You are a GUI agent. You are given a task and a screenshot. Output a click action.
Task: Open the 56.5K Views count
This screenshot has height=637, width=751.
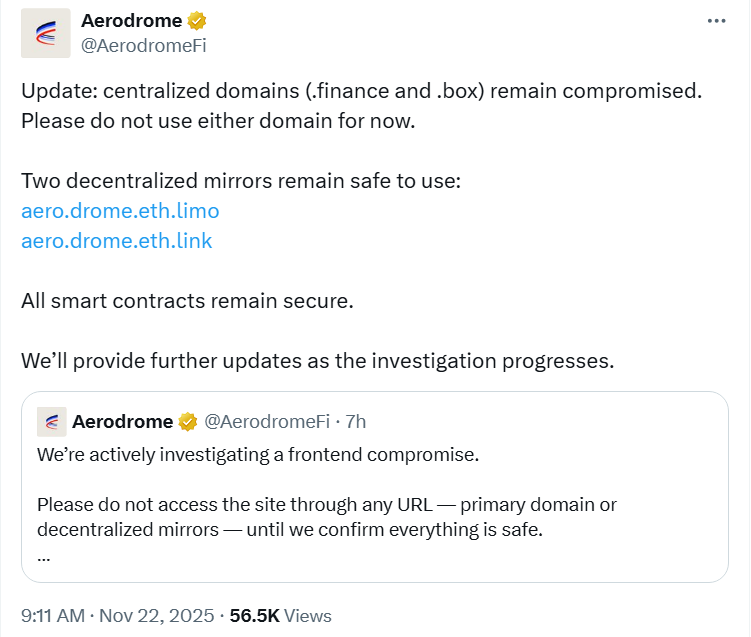280,616
